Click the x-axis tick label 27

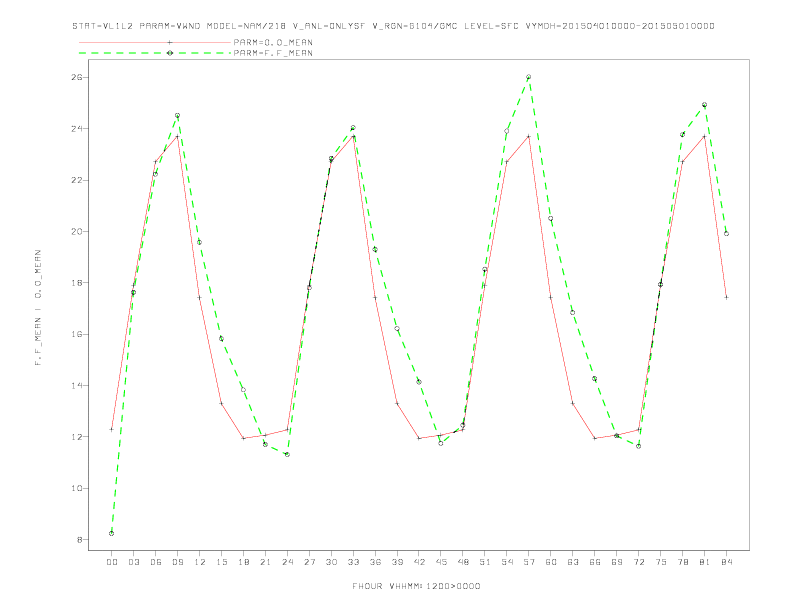309,562
